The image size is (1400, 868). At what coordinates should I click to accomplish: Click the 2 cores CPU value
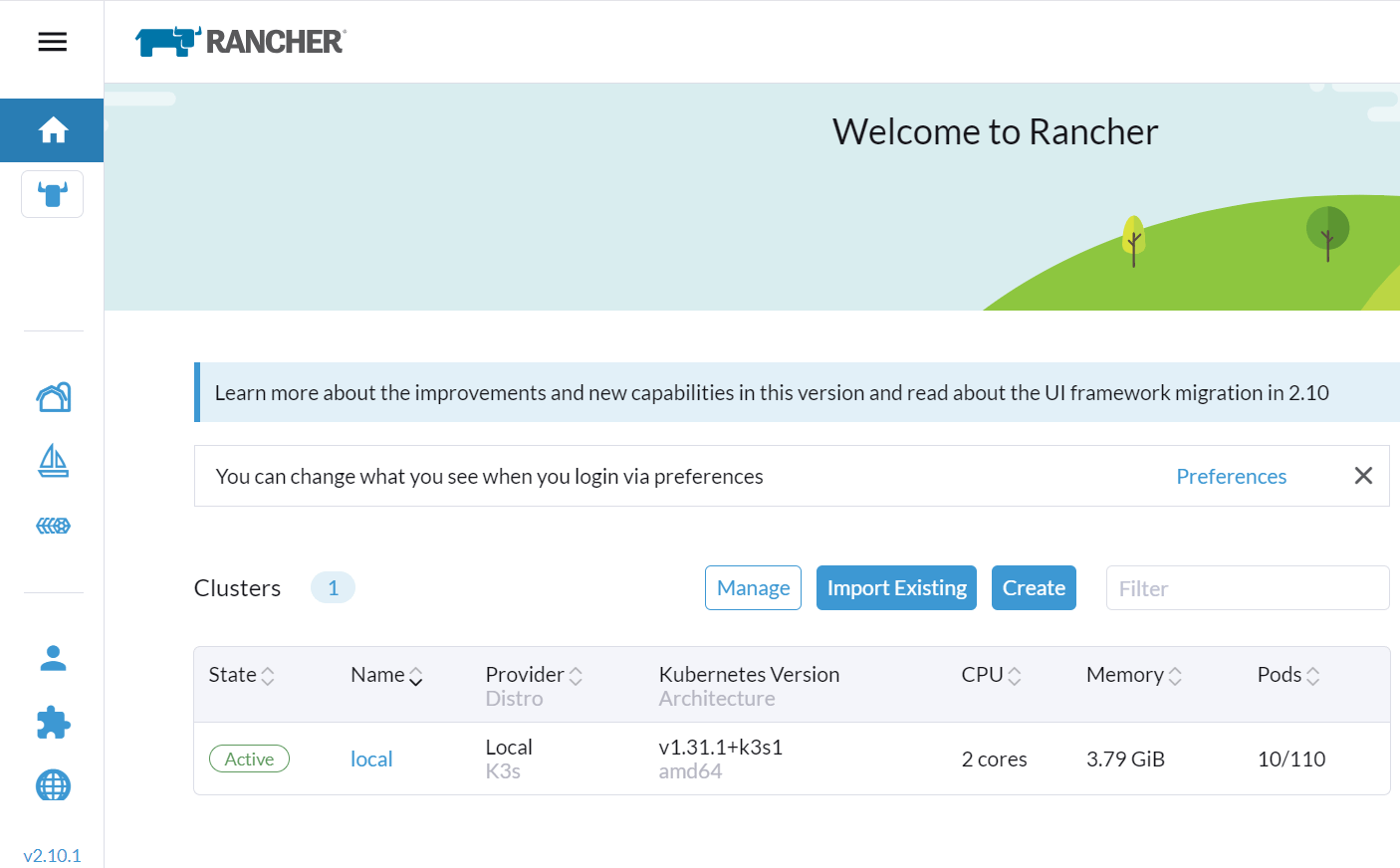(994, 759)
